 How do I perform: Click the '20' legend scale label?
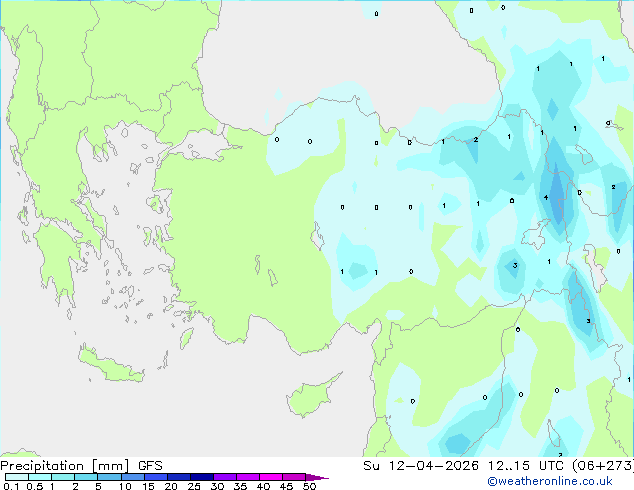point(171,486)
